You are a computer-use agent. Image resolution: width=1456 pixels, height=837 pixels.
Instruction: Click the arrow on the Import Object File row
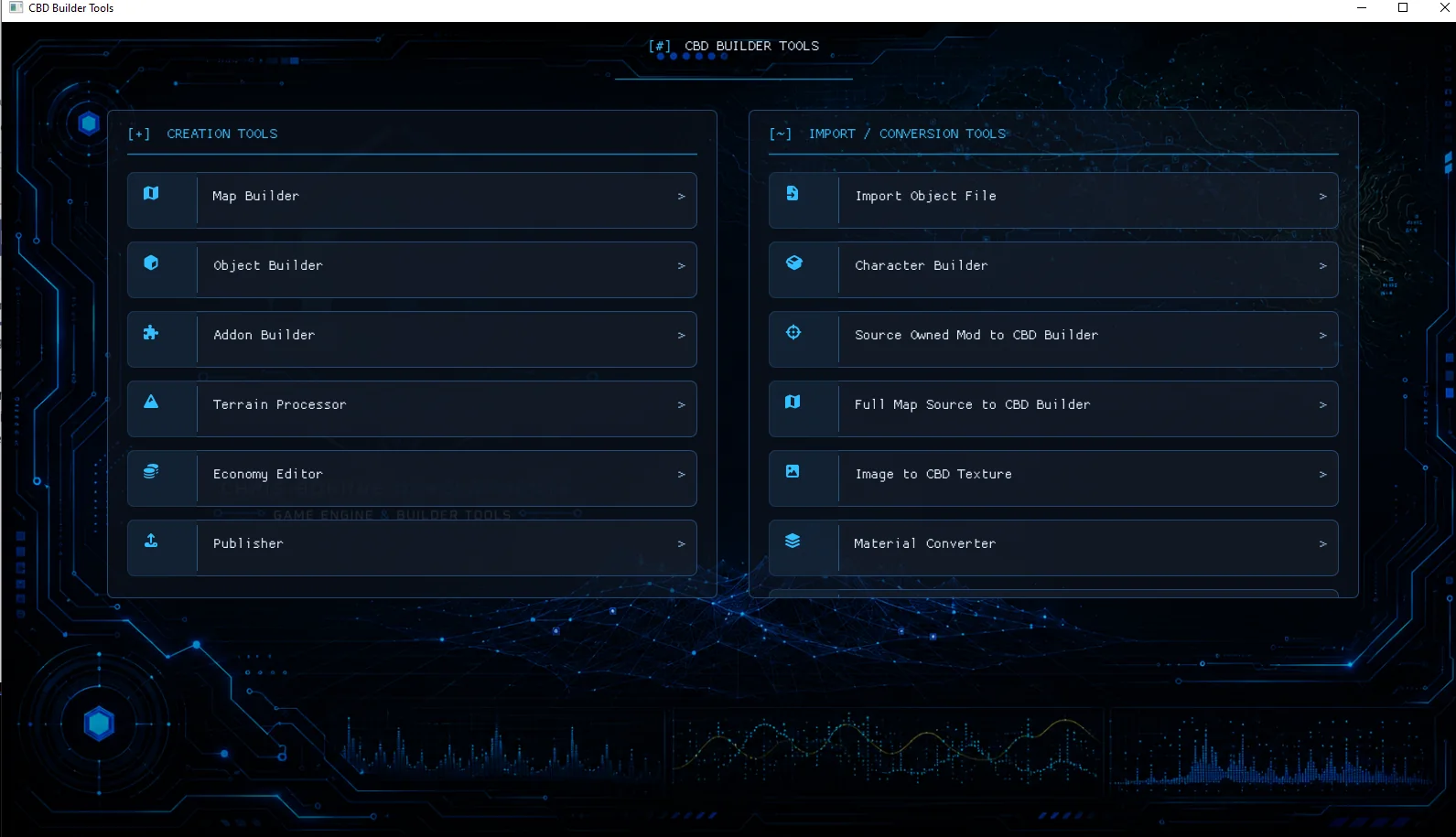[1322, 197]
